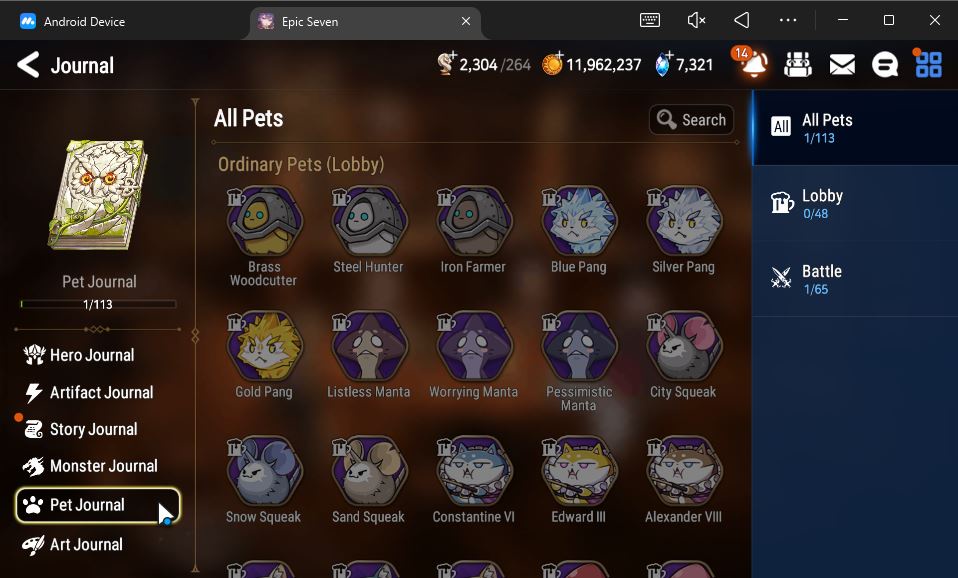Open the blue grid menu icon
The height and width of the screenshot is (578, 958).
(x=929, y=64)
